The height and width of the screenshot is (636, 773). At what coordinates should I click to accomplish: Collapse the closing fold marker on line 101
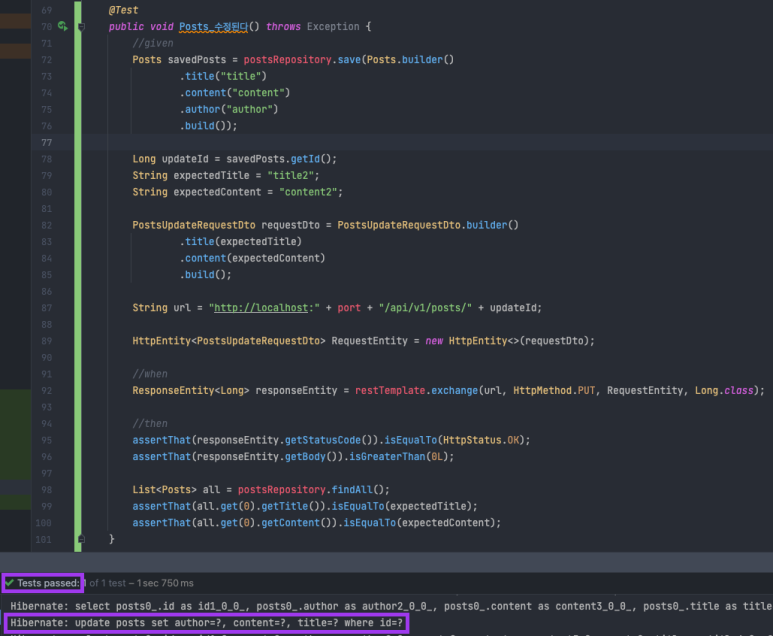tap(81, 539)
